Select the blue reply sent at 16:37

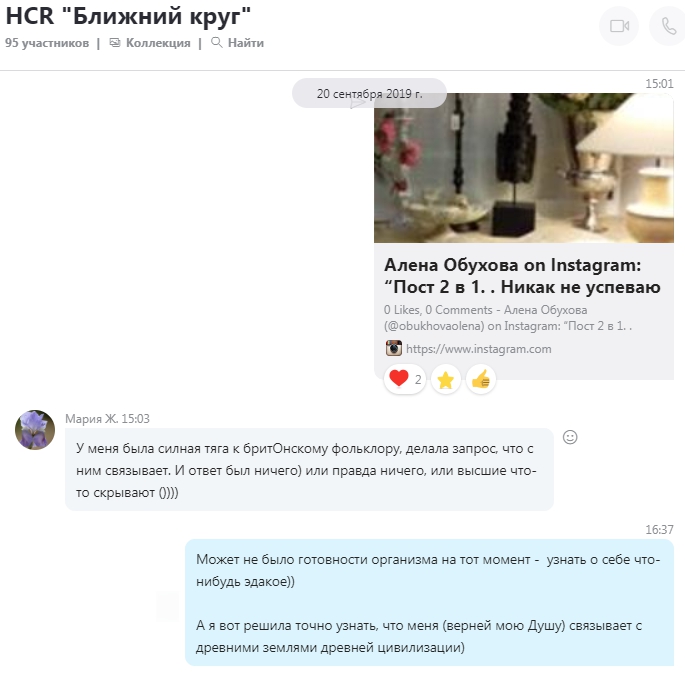429,603
